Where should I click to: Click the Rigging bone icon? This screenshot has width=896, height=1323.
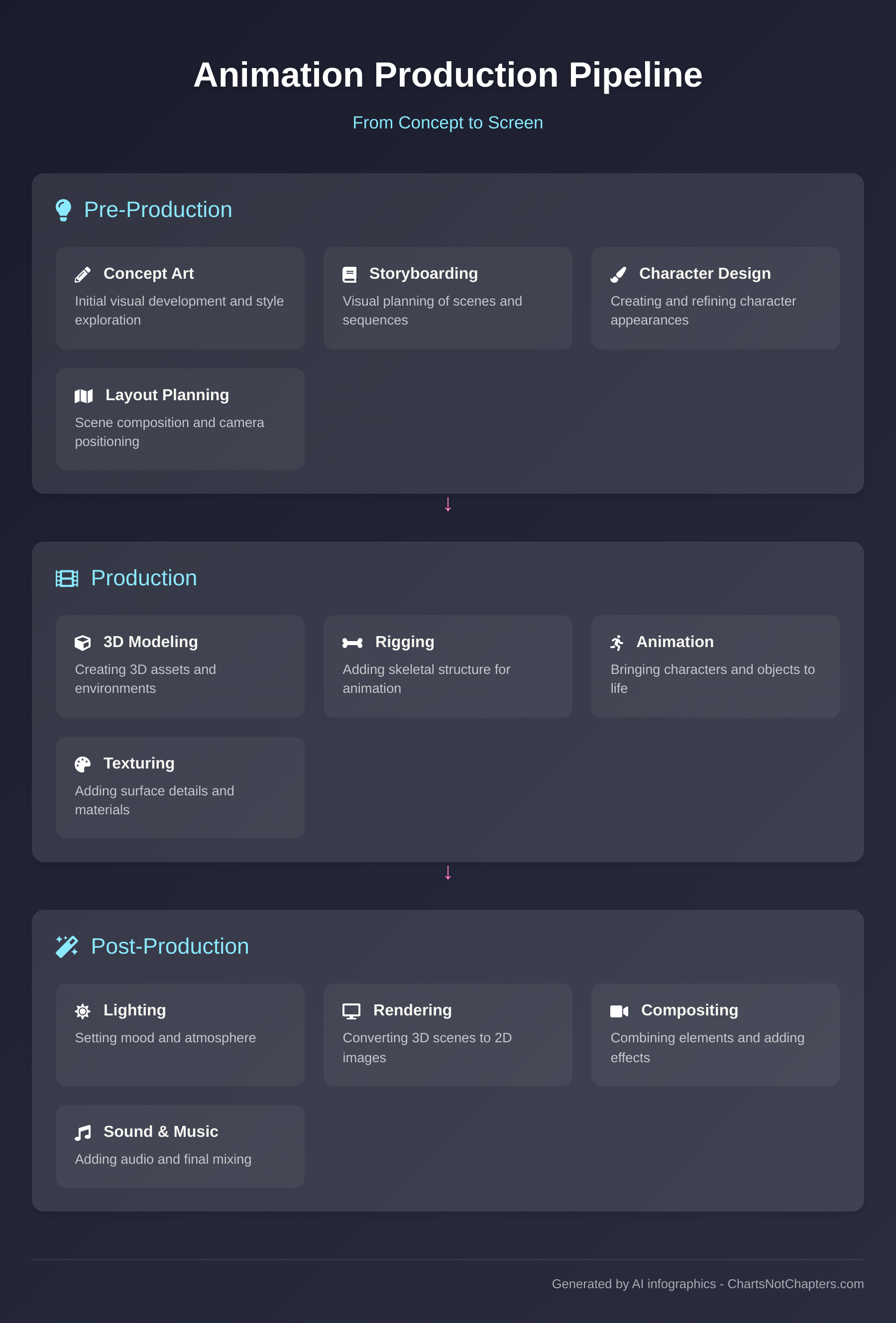coord(352,643)
